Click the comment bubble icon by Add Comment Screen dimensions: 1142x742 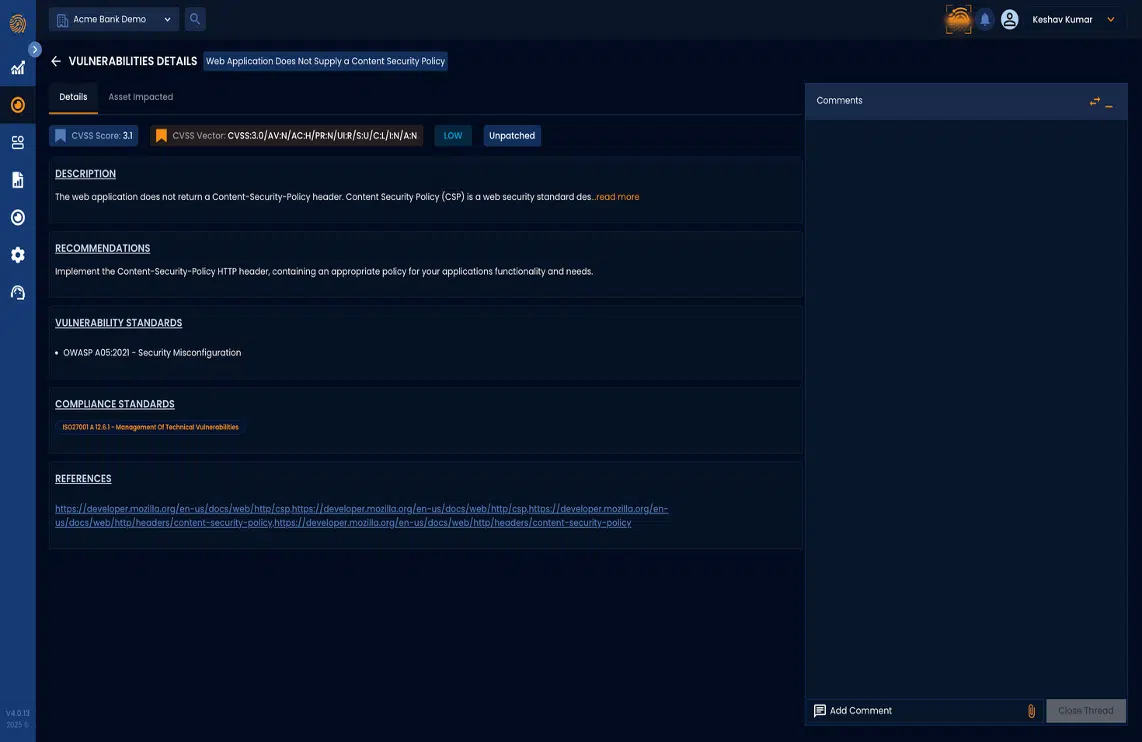[x=819, y=711]
